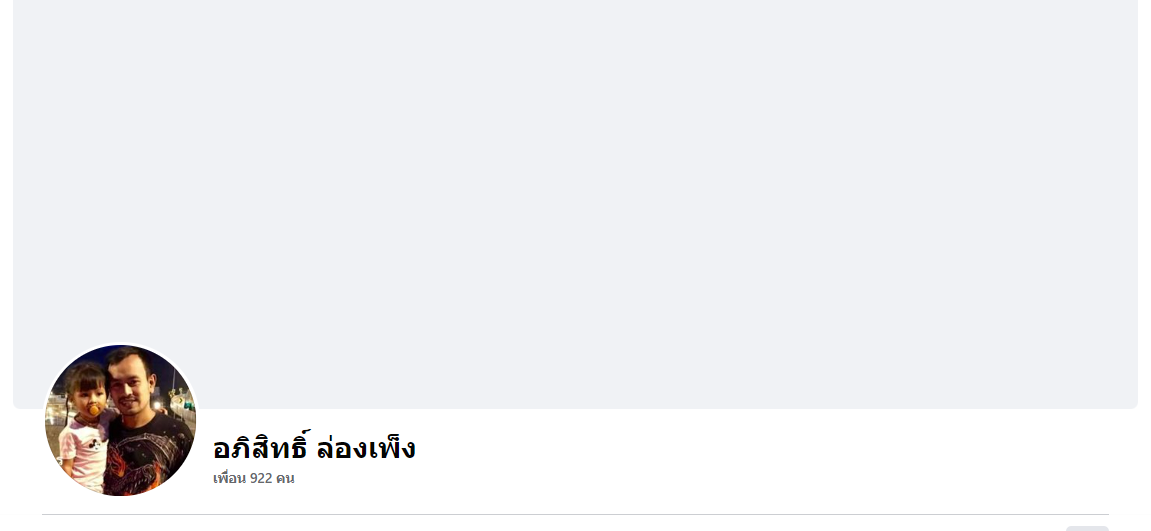Click the empty gray cover photo area
1151x531 pixels.
point(576,204)
